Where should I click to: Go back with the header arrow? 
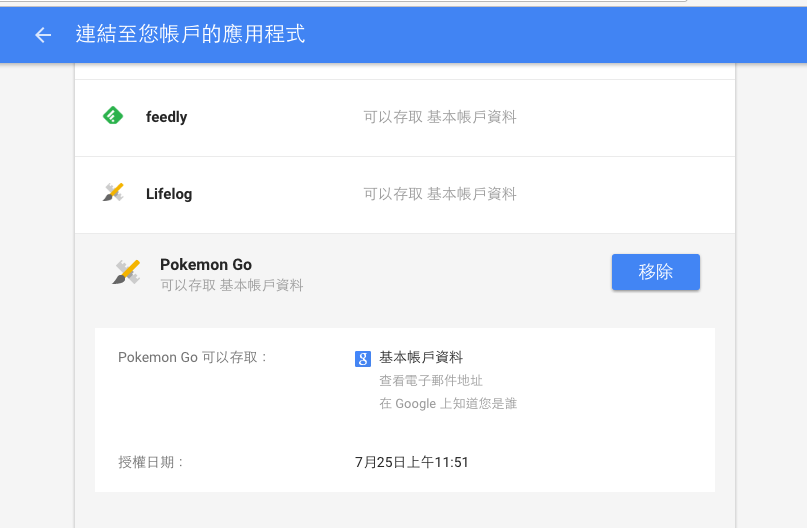[x=43, y=35]
